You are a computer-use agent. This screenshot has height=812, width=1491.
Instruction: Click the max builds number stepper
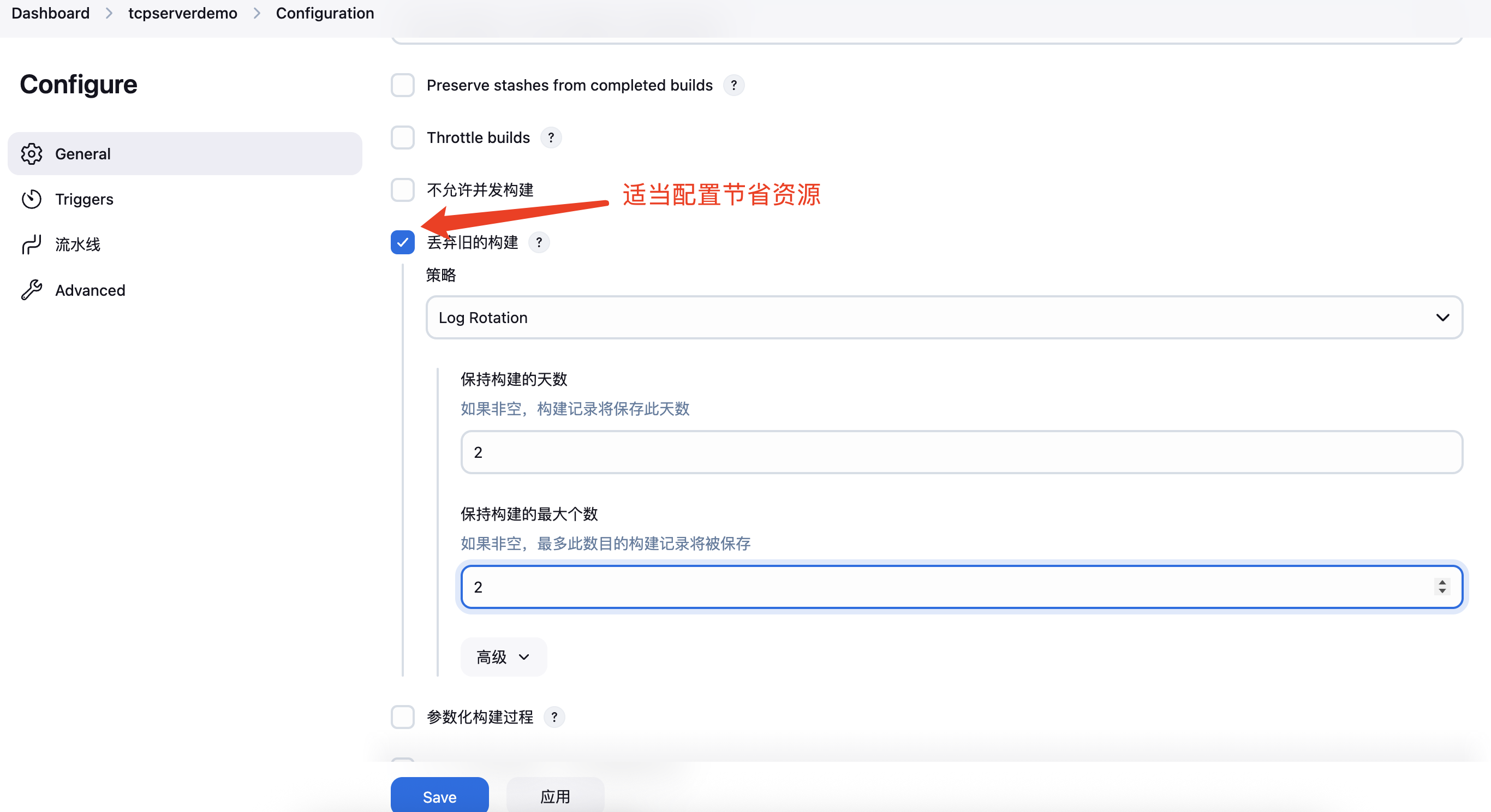(1442, 587)
